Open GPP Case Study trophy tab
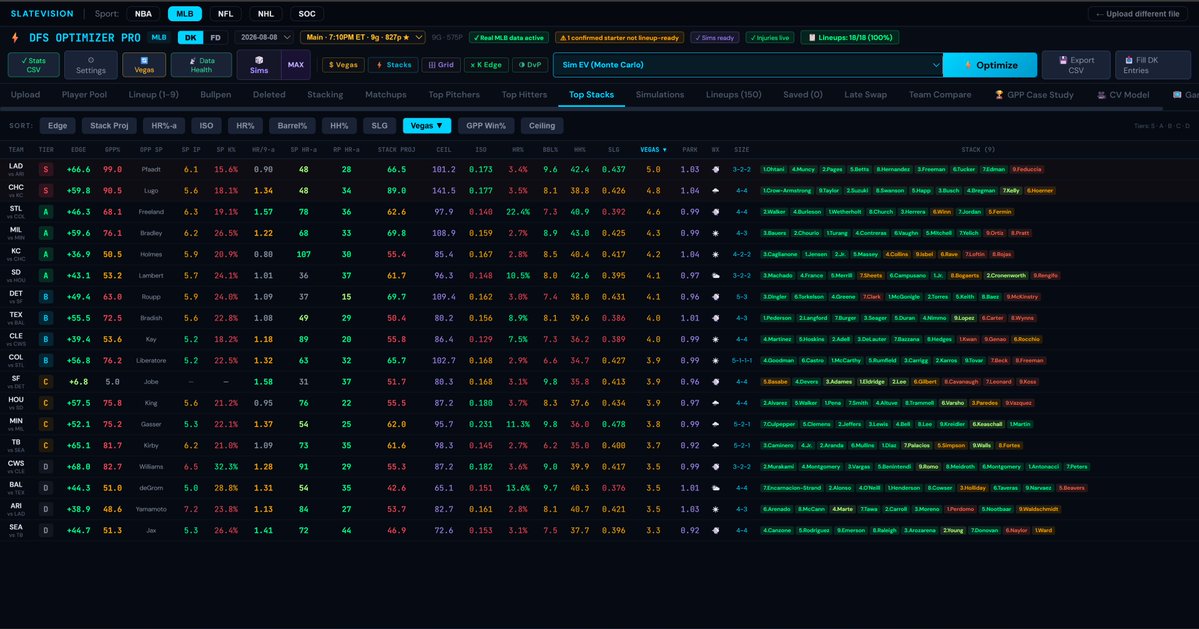This screenshot has height=629, width=1199. tap(1034, 95)
